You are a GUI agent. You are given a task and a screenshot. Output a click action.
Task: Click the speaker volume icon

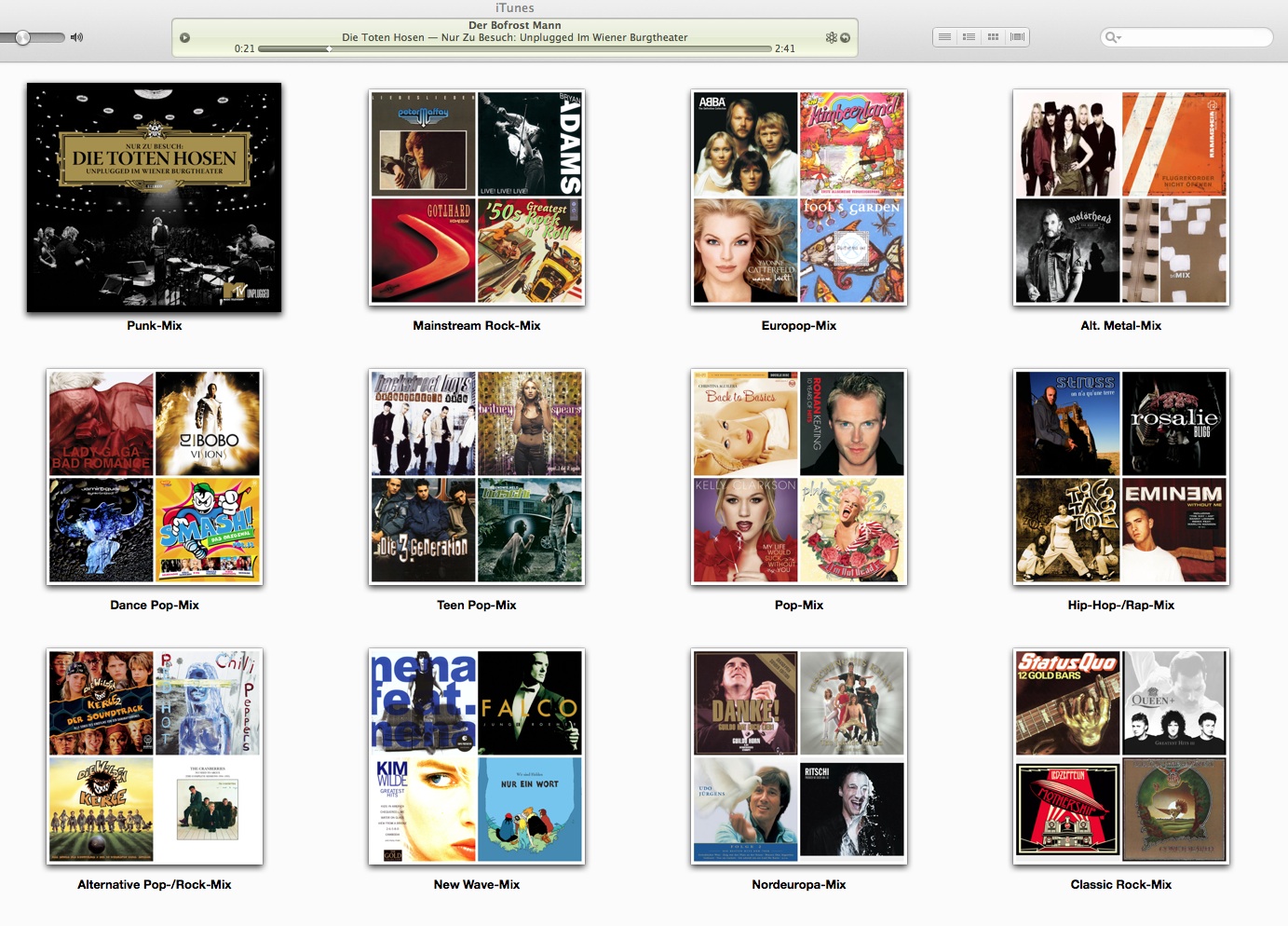point(76,37)
